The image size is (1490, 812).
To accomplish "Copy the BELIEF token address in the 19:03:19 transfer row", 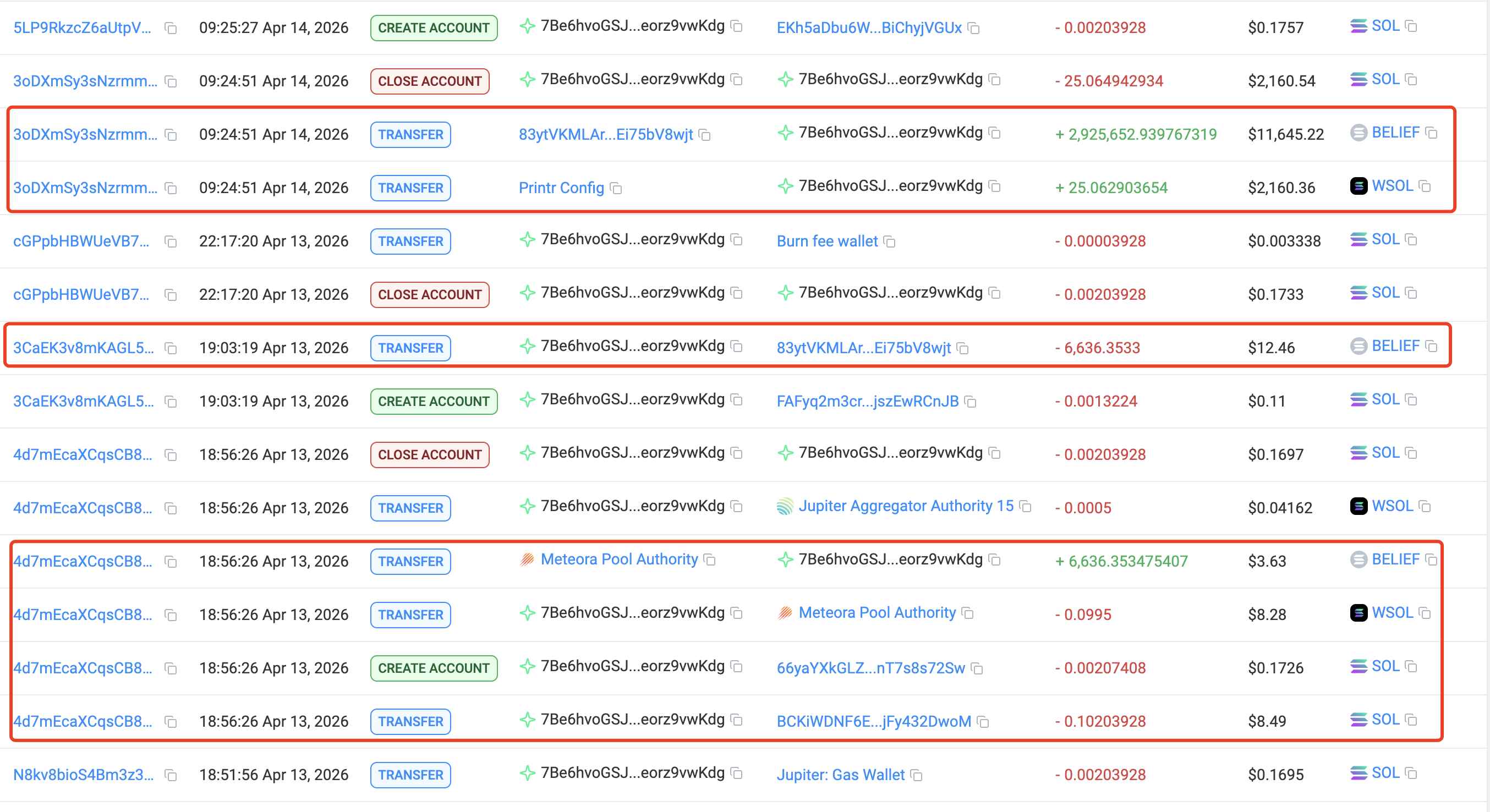I will [1432, 347].
